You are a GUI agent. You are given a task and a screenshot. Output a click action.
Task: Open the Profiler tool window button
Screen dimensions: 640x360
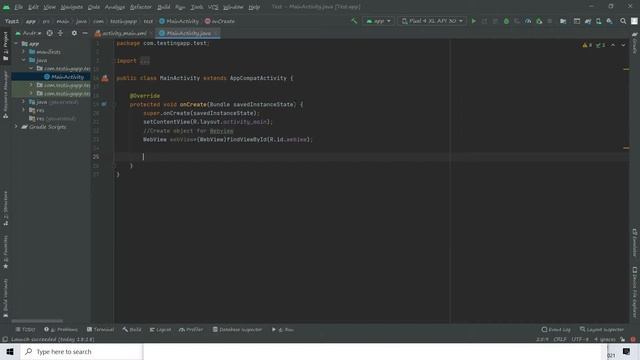pos(191,329)
